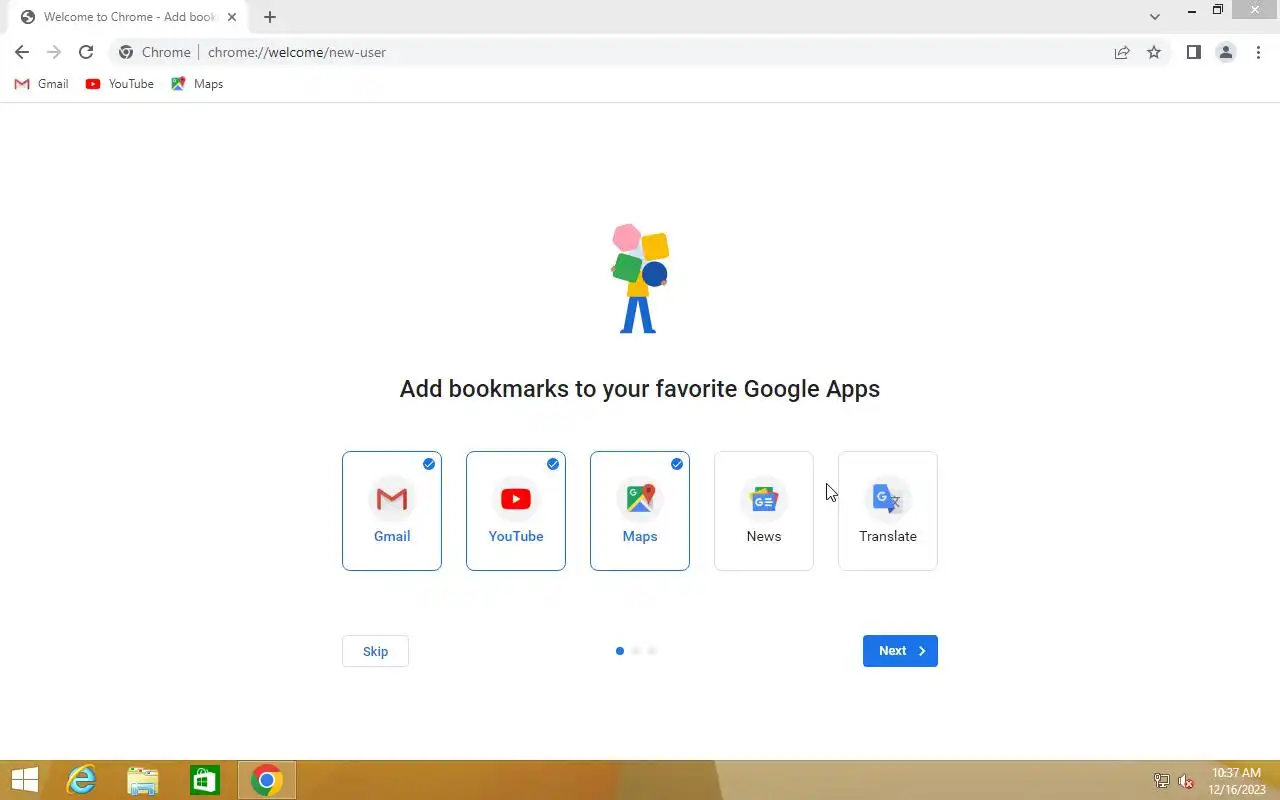Launch Internet Explorer from taskbar
The width and height of the screenshot is (1280, 800).
[x=81, y=780]
